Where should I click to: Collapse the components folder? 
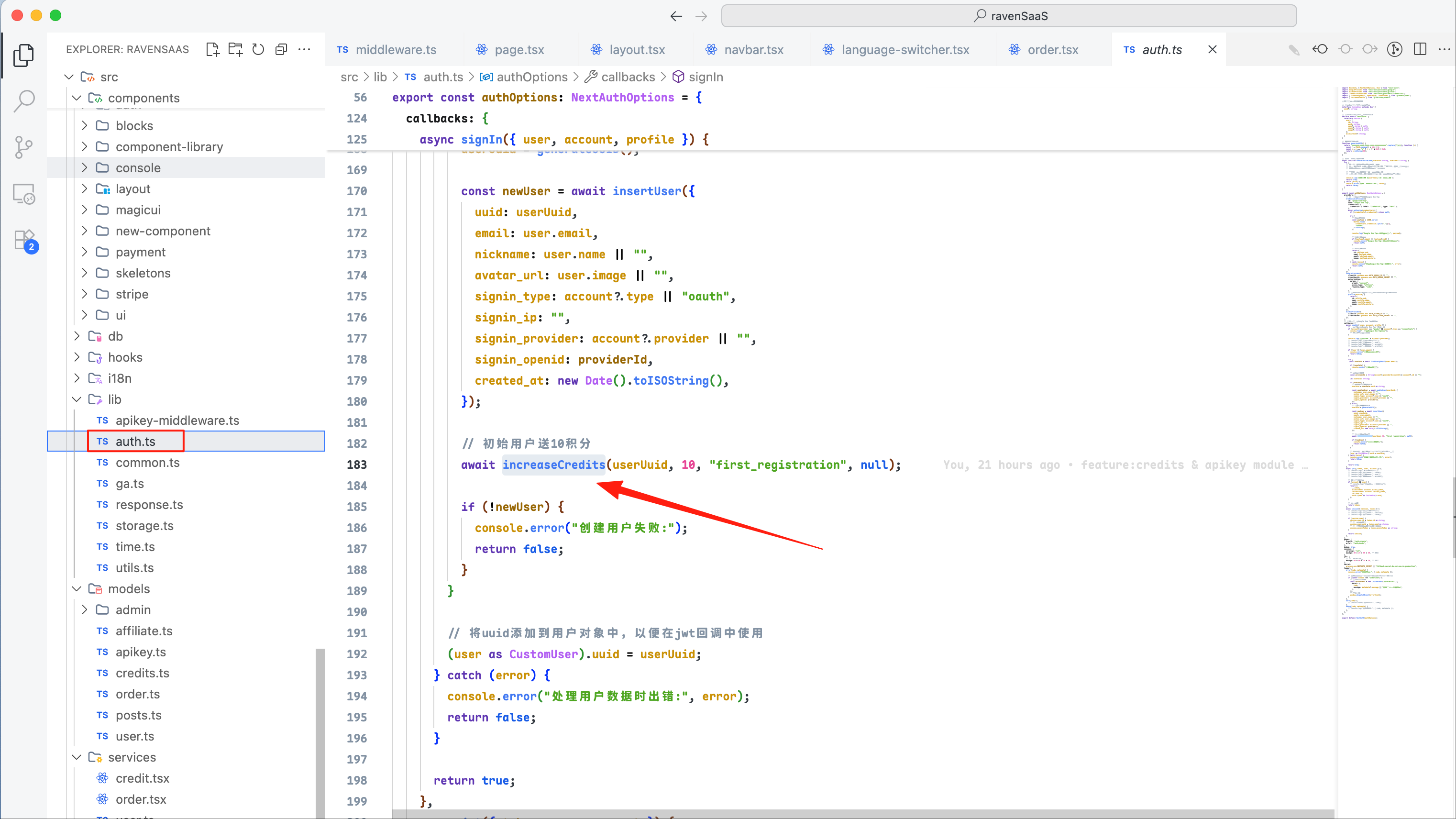click(77, 98)
